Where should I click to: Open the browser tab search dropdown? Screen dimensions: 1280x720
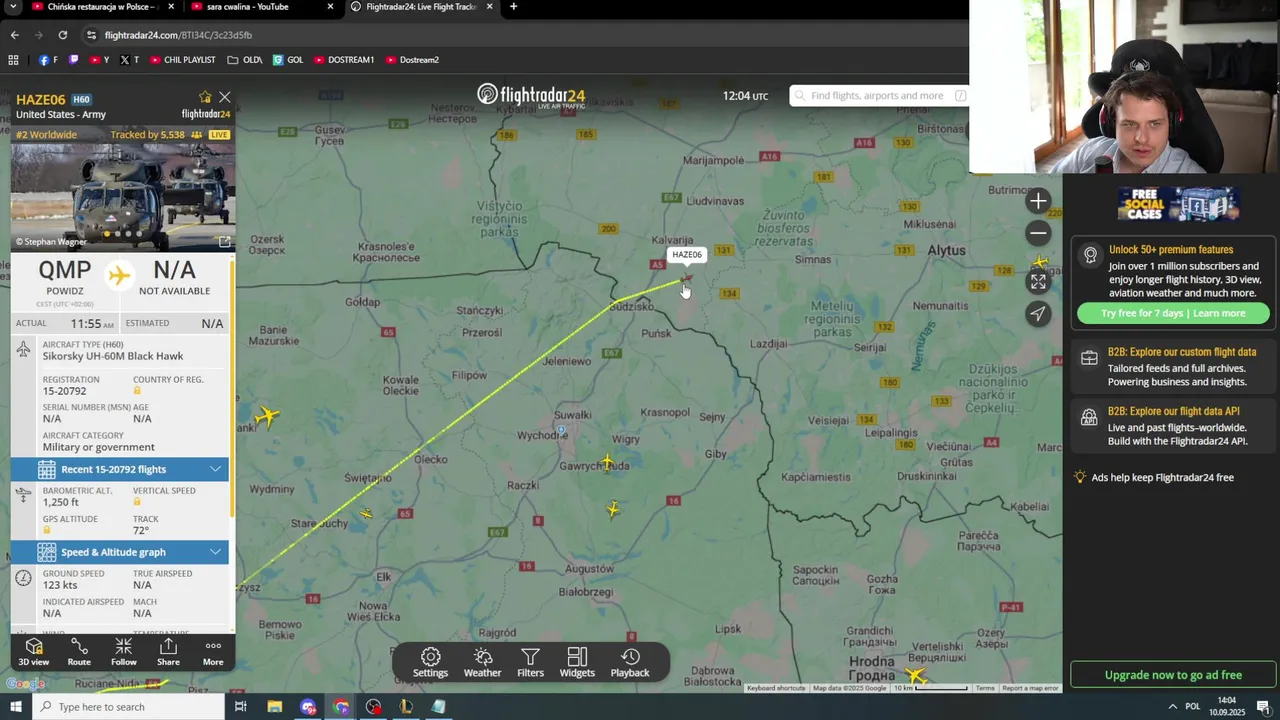pos(13,7)
